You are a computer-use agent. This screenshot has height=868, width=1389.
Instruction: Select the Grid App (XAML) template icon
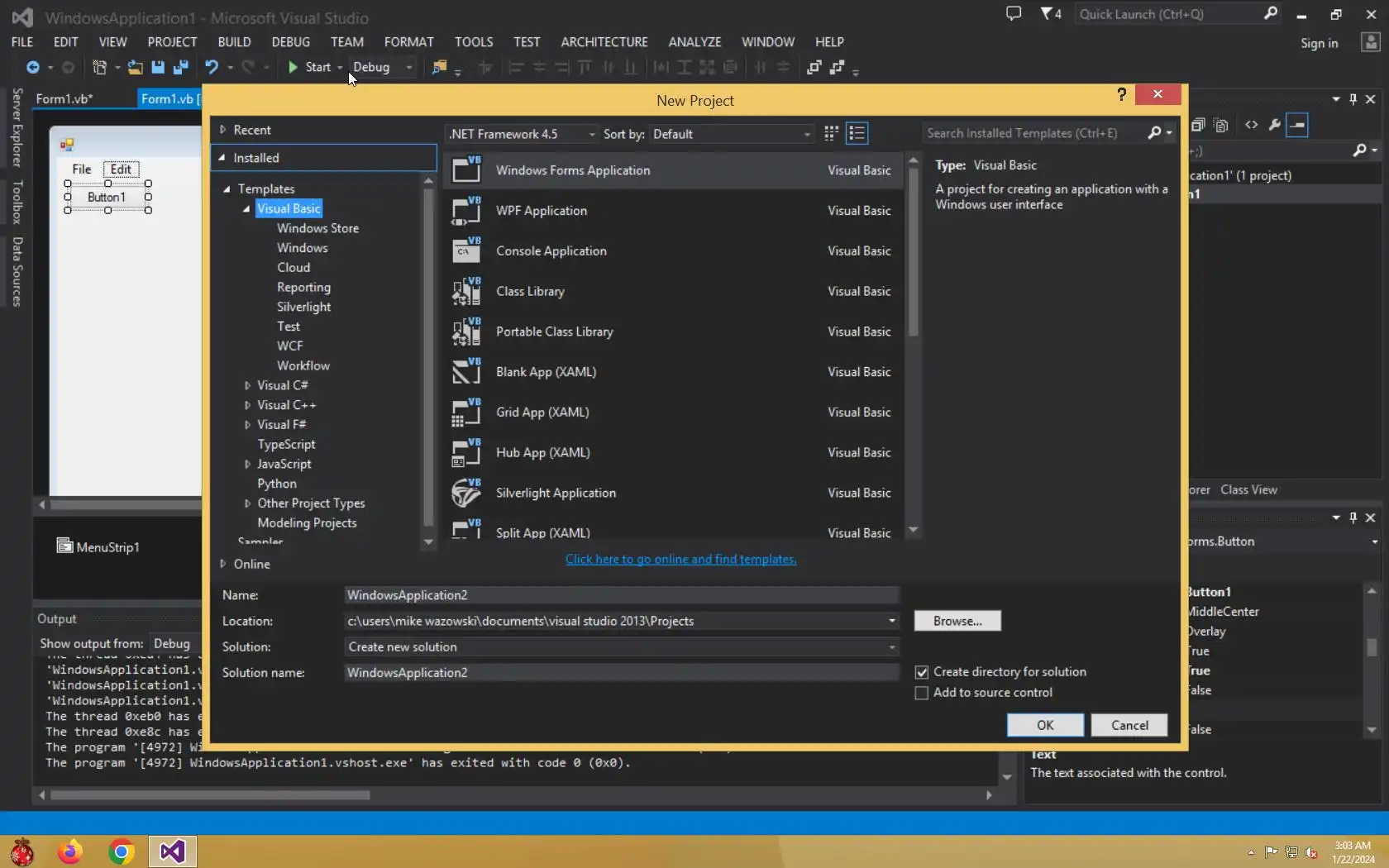[x=466, y=412]
